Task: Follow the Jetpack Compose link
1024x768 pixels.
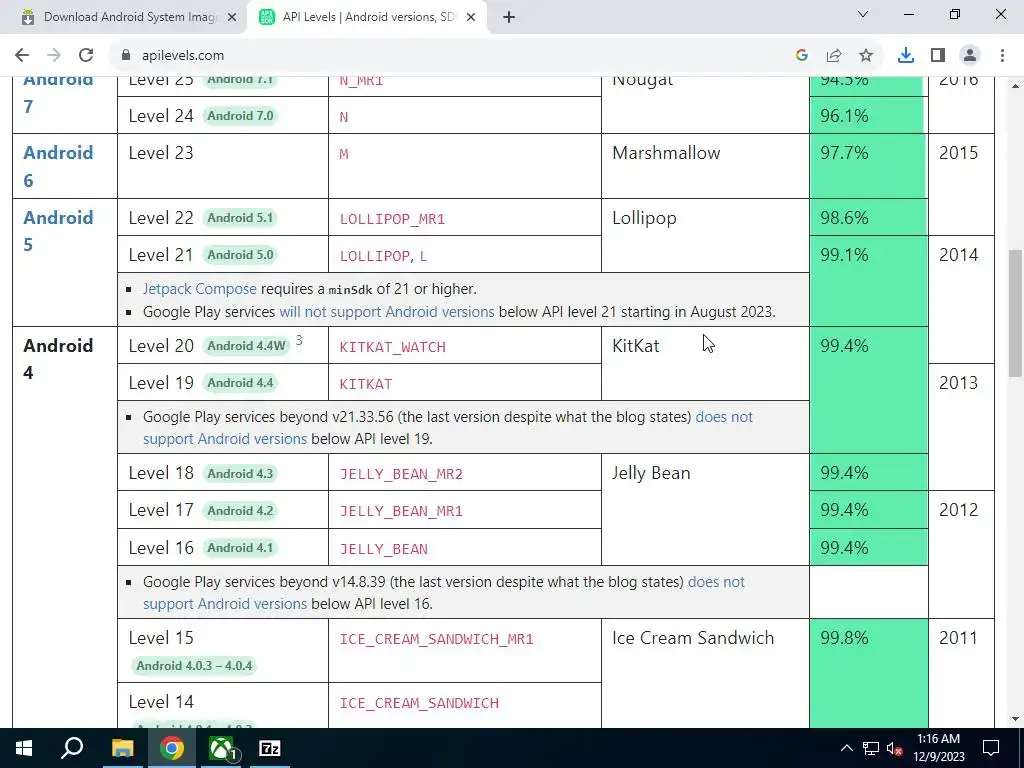Action: click(x=200, y=289)
